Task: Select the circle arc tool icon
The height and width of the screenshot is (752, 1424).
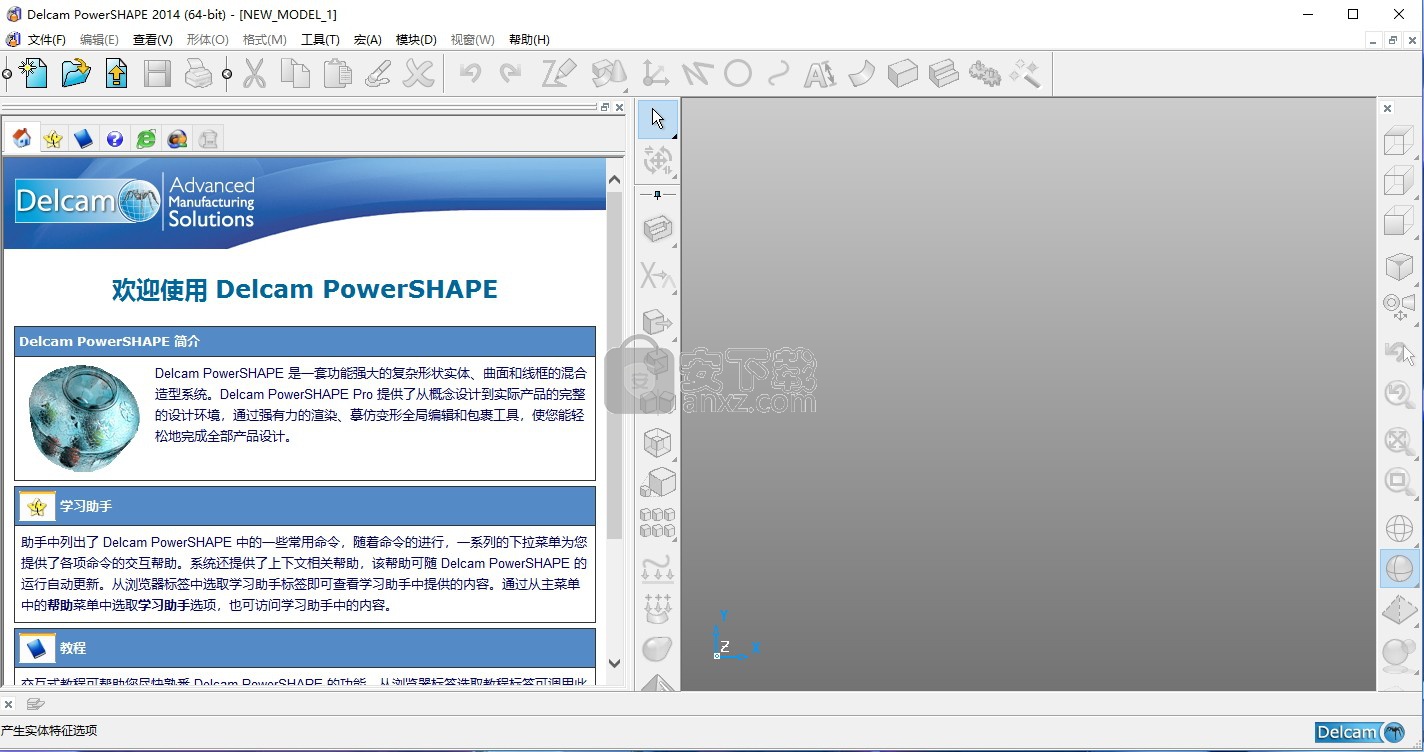Action: click(x=738, y=73)
